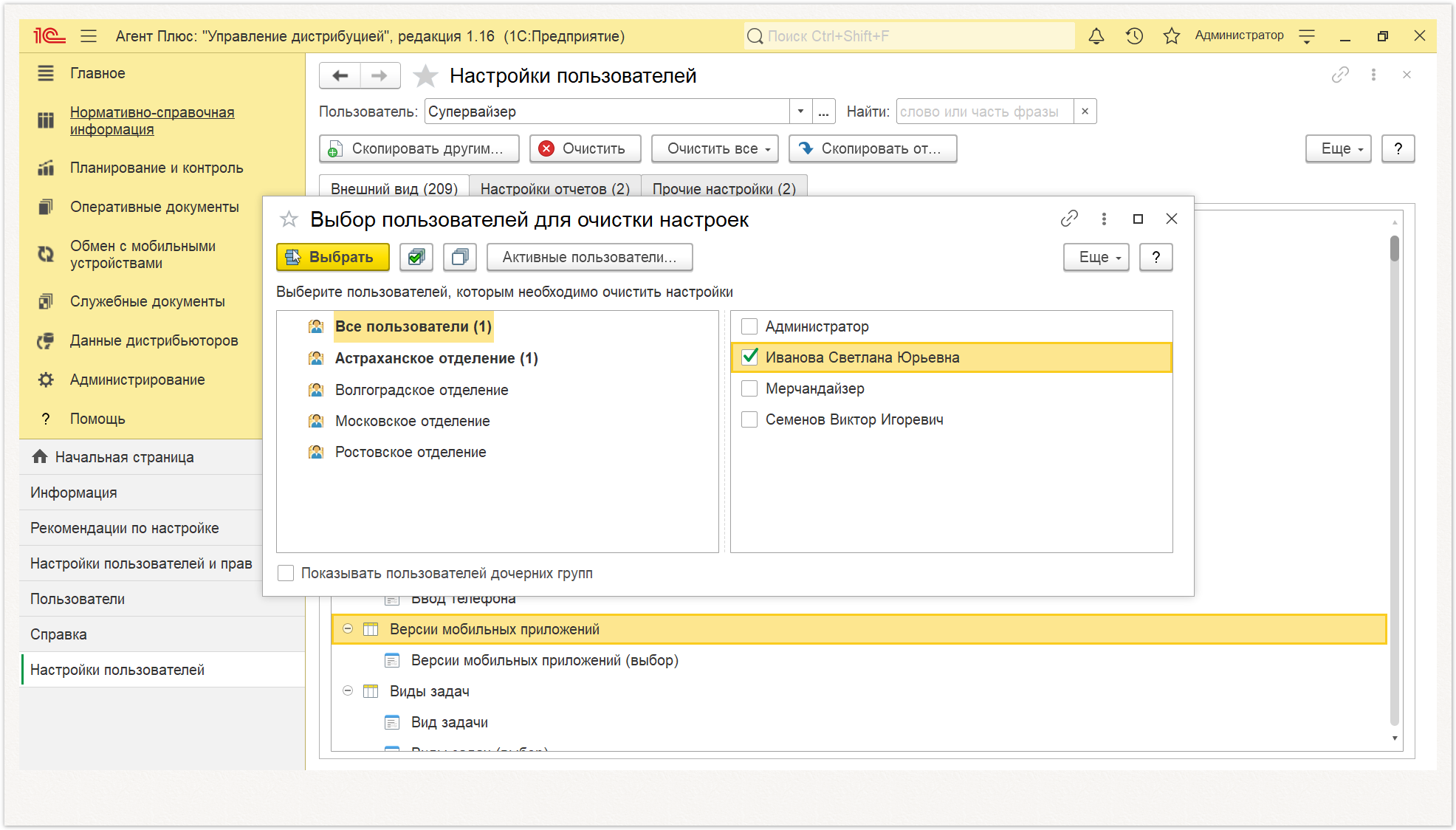Click the Служебные документы icon
This screenshot has height=830, width=1456.
pyautogui.click(x=46, y=301)
